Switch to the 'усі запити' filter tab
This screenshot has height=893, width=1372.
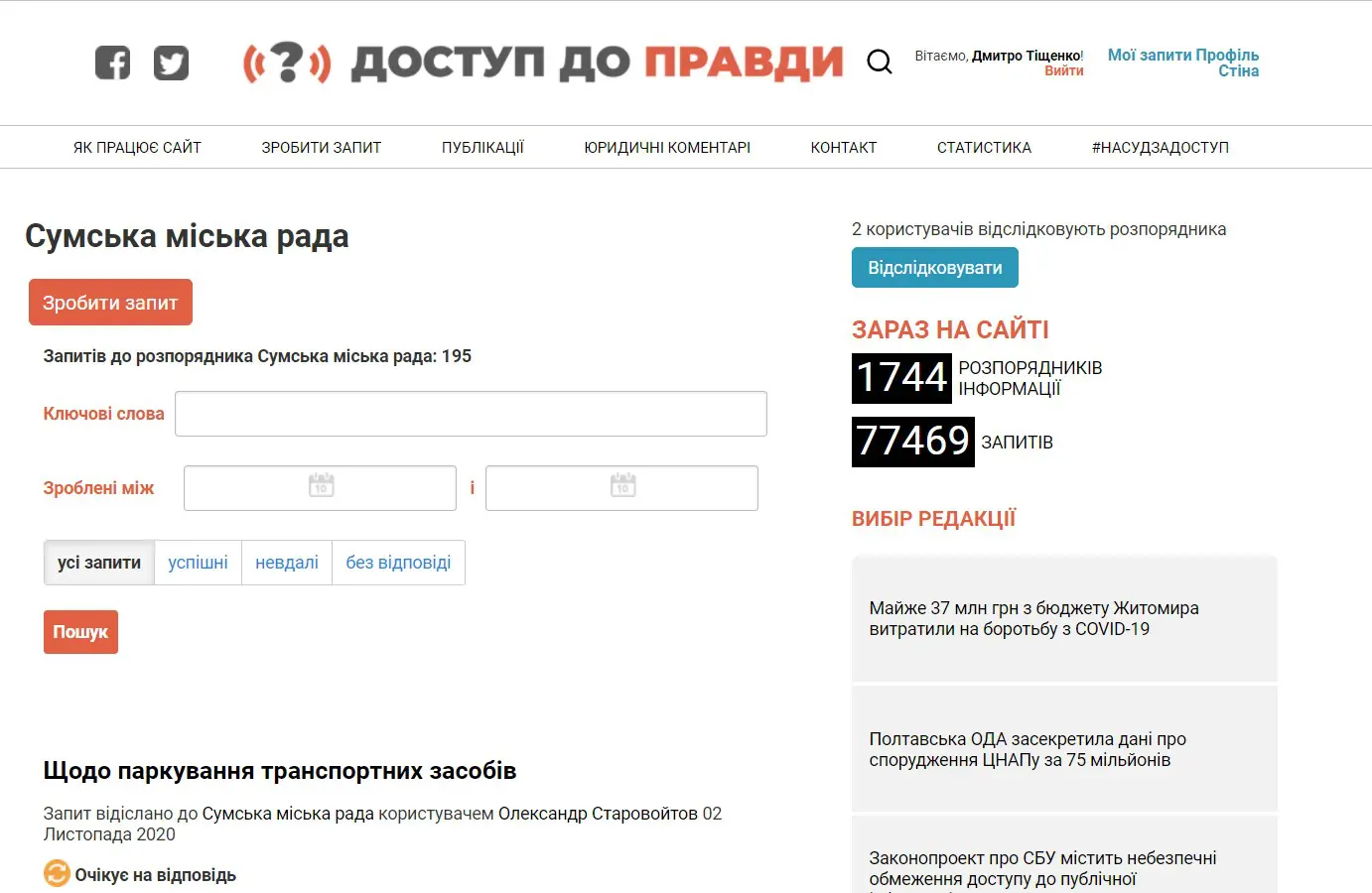point(98,562)
